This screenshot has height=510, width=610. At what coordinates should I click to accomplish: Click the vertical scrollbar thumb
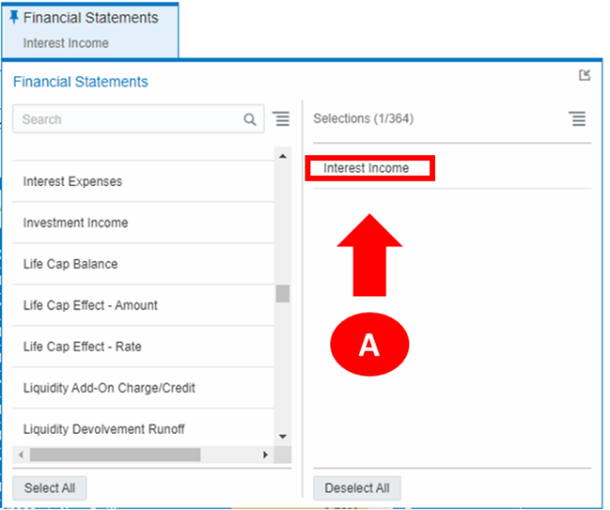pyautogui.click(x=283, y=294)
